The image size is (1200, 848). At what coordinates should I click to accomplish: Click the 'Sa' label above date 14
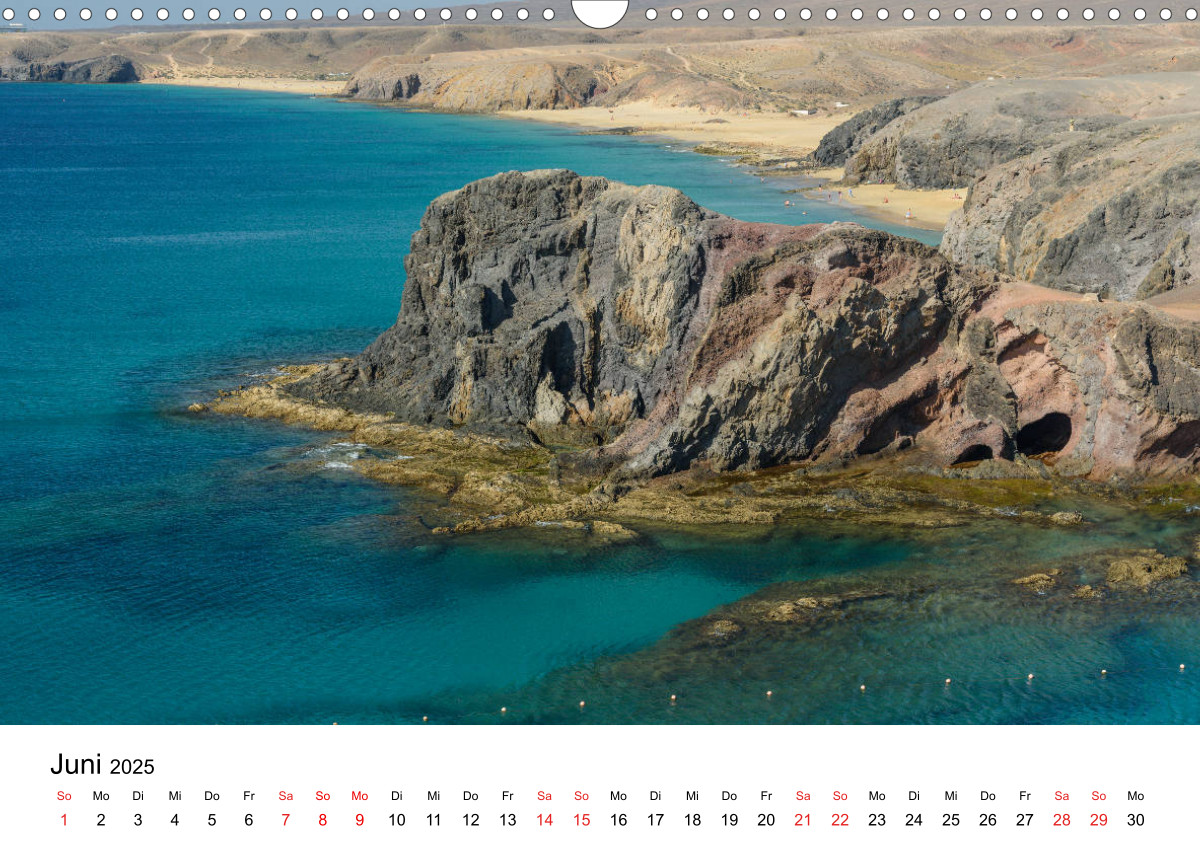click(x=545, y=796)
